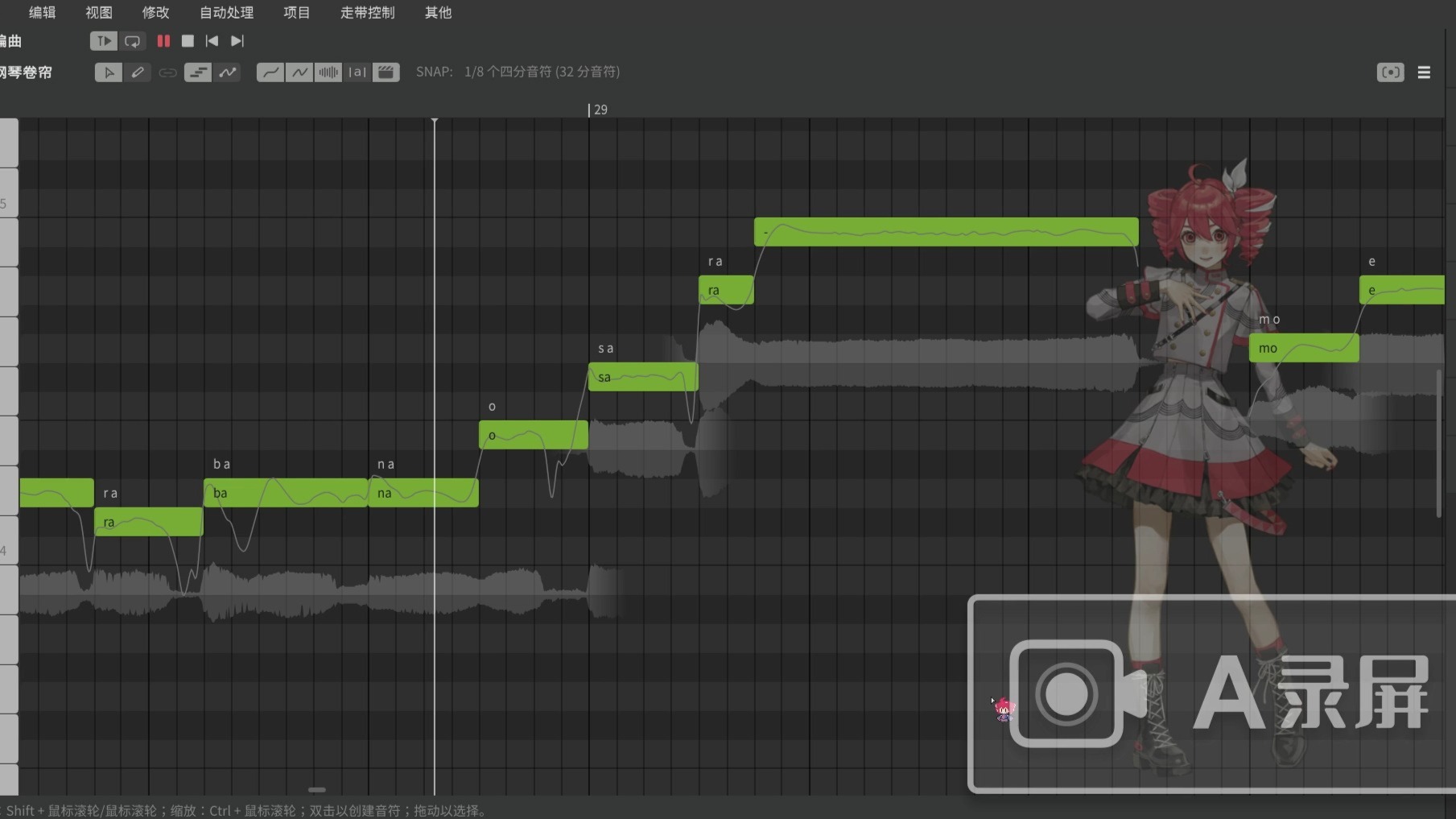Viewport: 1456px width, 819px height.
Task: Open the hamburger panel menu at top right
Action: (x=1424, y=72)
